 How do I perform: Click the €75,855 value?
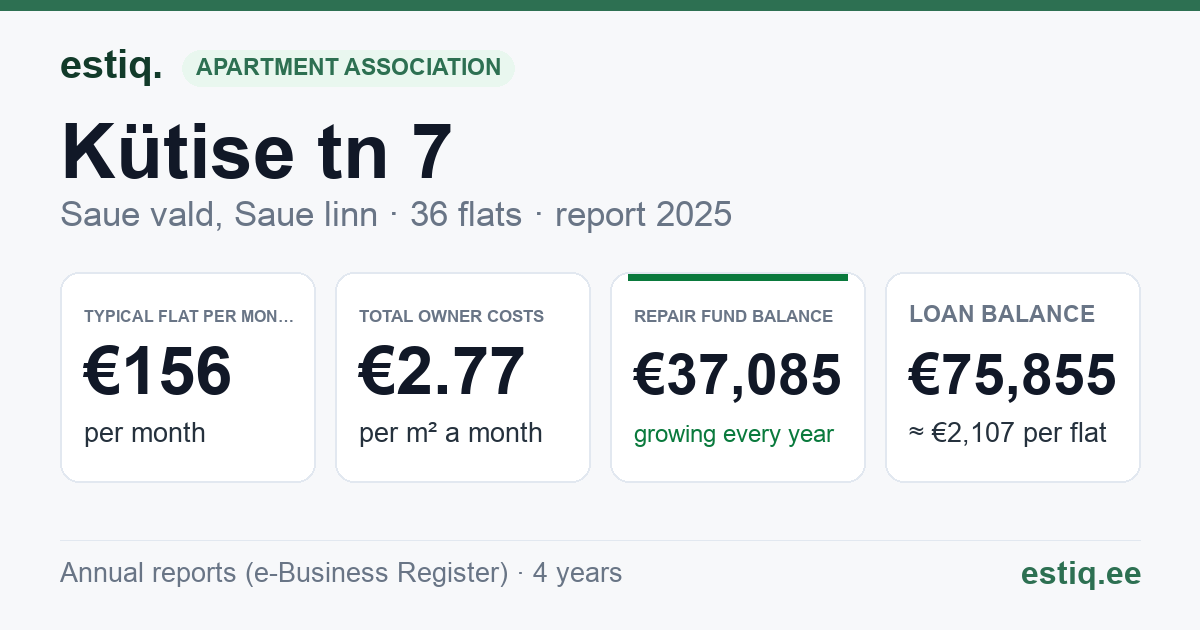pos(1013,375)
